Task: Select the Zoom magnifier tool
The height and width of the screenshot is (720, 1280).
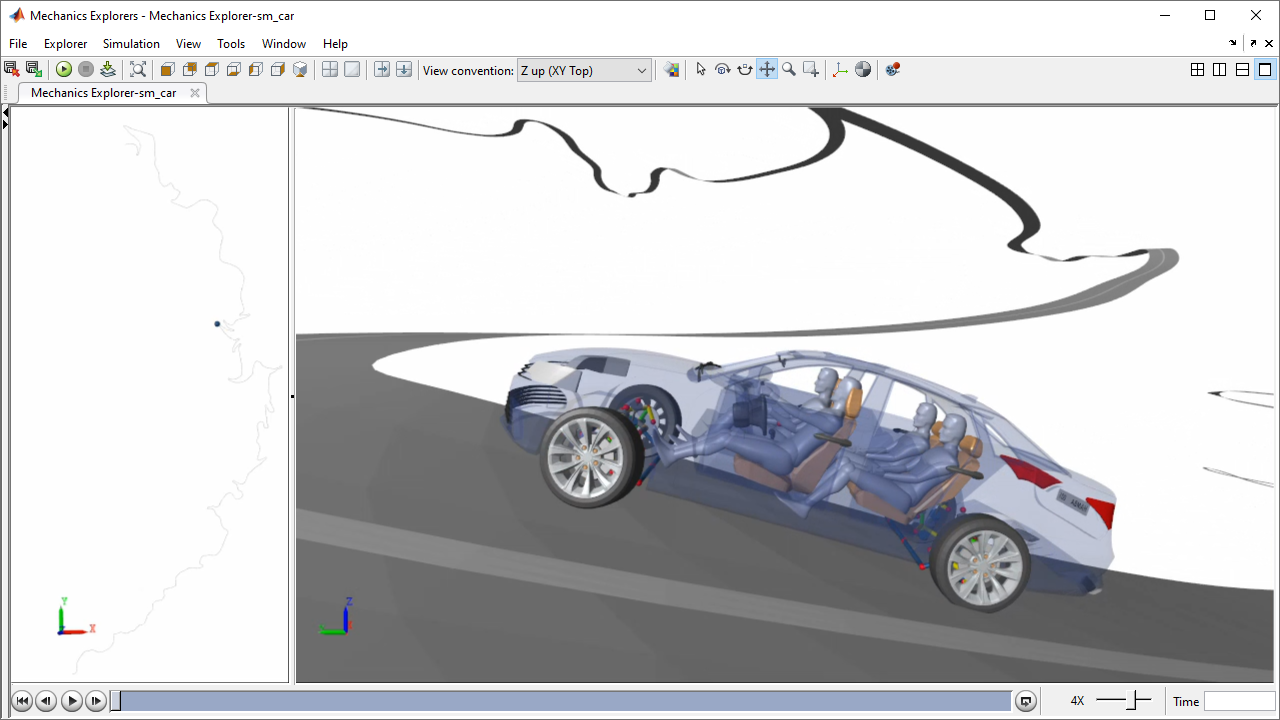Action: click(789, 69)
